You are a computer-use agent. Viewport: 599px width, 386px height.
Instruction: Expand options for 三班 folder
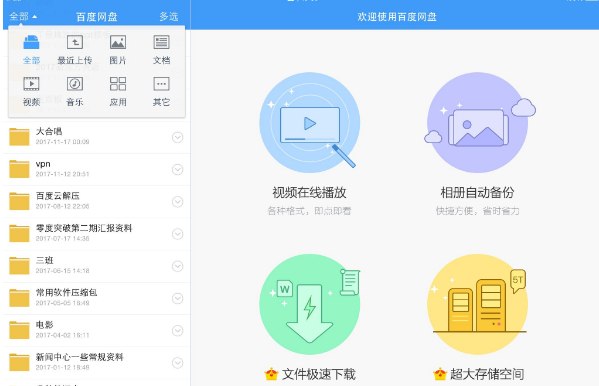pyautogui.click(x=178, y=266)
